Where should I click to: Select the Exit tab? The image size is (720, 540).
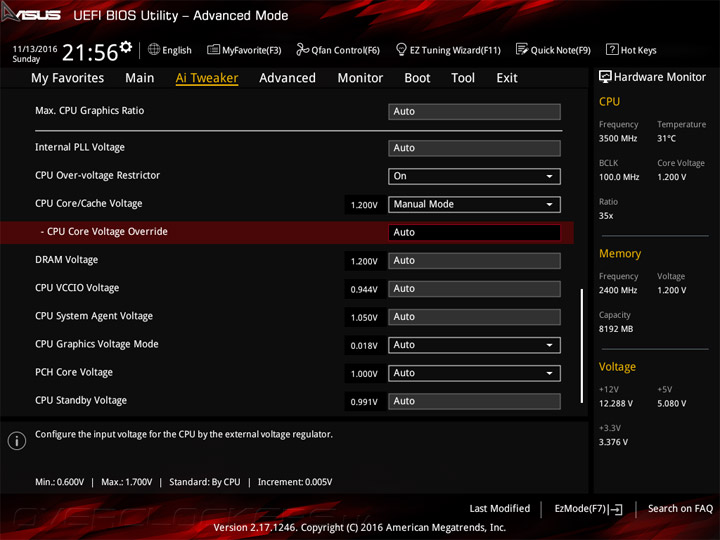click(506, 78)
